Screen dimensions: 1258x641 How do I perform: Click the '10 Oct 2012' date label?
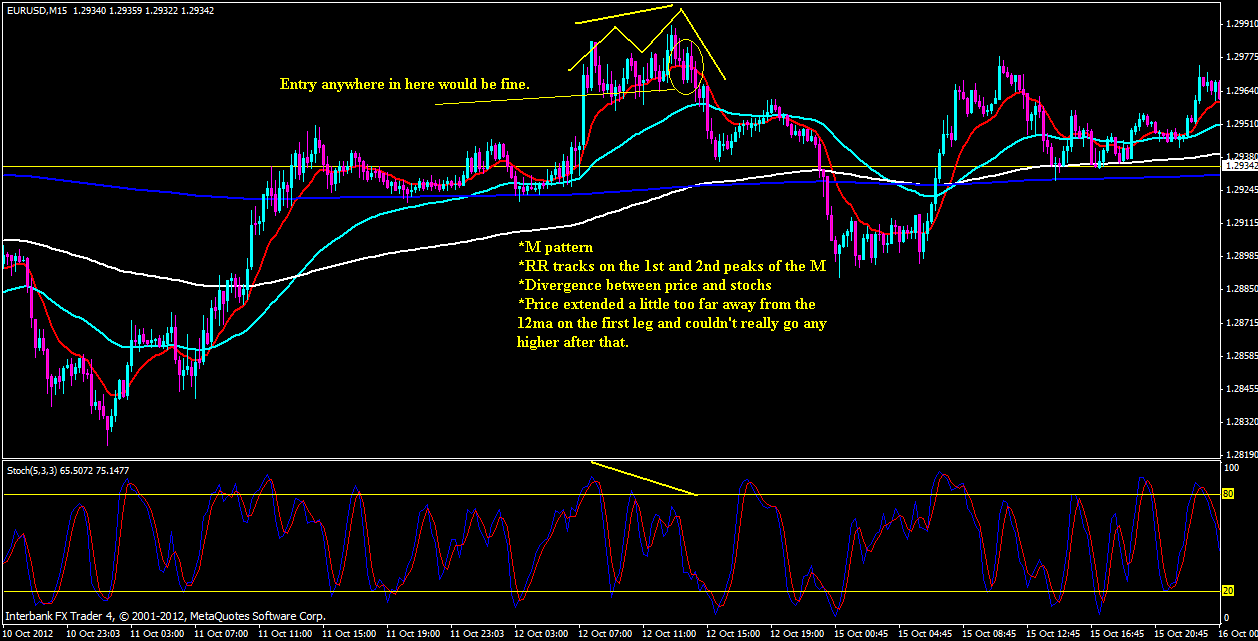pyautogui.click(x=27, y=633)
